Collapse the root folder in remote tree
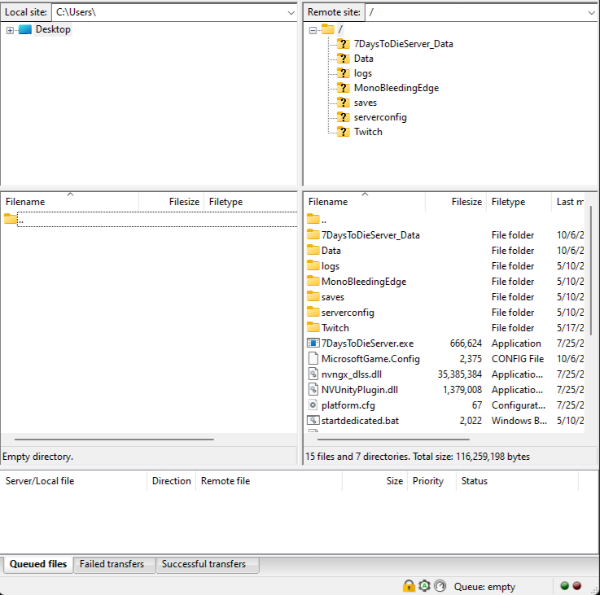Image resolution: width=600 pixels, height=595 pixels. tap(313, 30)
